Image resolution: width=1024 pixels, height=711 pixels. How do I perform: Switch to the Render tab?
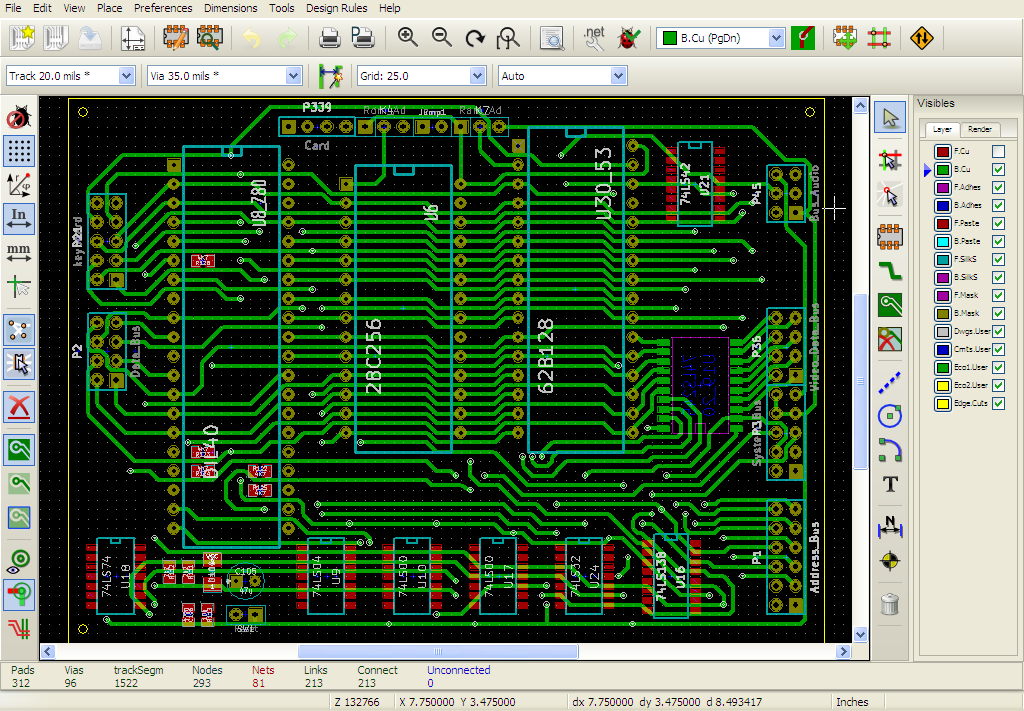point(980,129)
